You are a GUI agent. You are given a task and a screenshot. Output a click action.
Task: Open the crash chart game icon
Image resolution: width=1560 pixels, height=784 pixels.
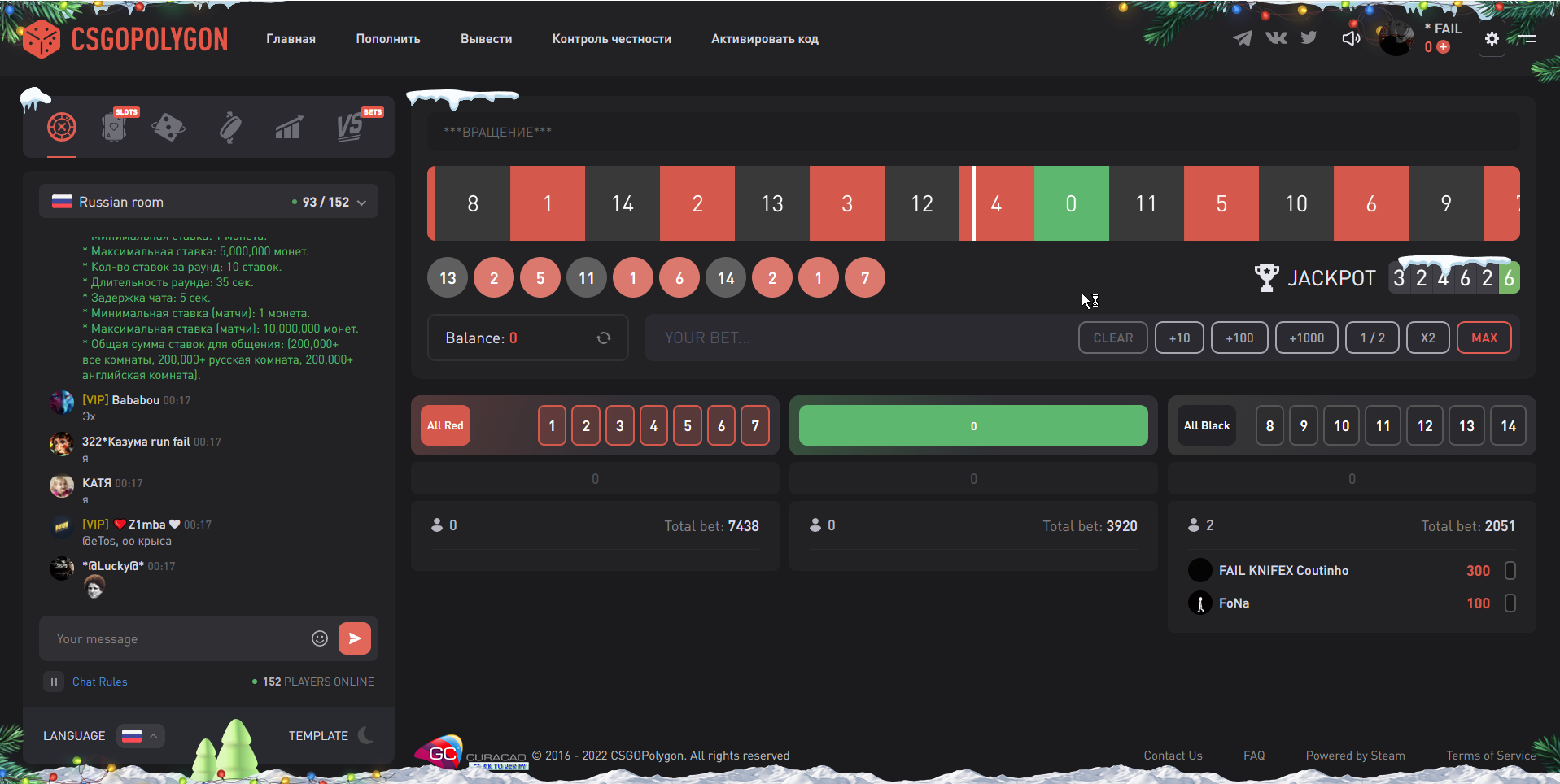point(288,127)
